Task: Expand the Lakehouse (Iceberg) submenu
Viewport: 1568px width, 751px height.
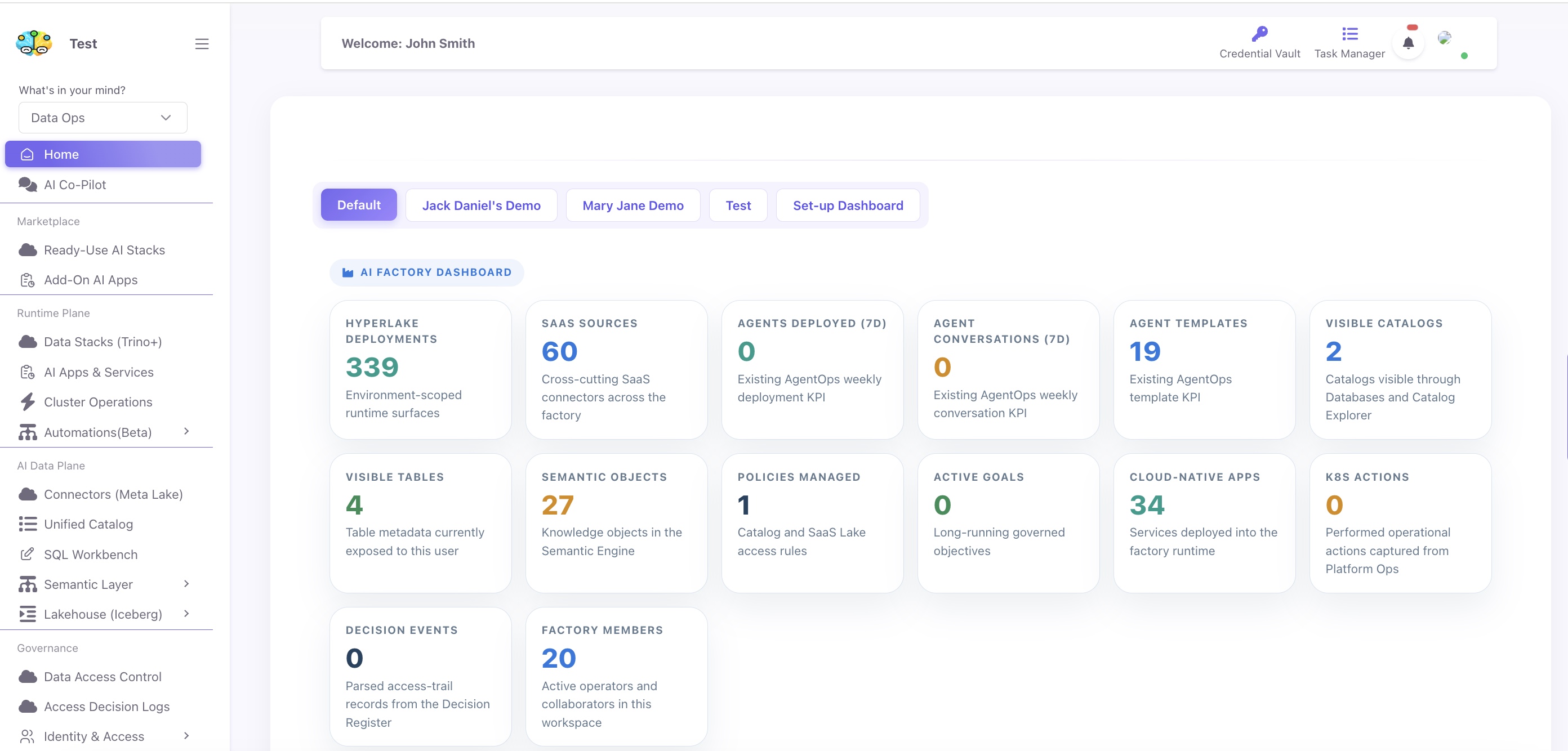Action: coord(186,614)
